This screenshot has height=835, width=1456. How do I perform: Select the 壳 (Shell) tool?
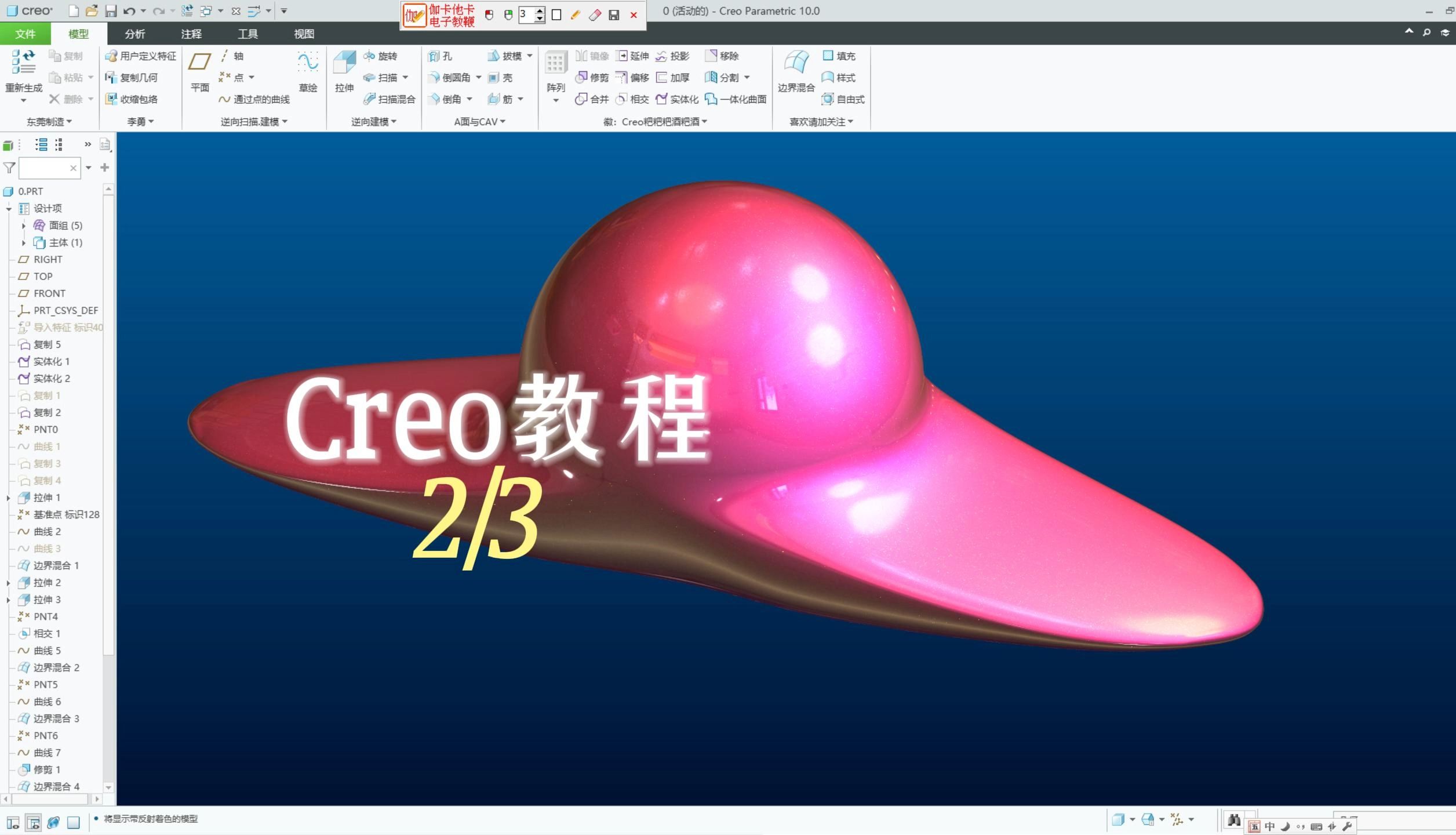tap(502, 77)
